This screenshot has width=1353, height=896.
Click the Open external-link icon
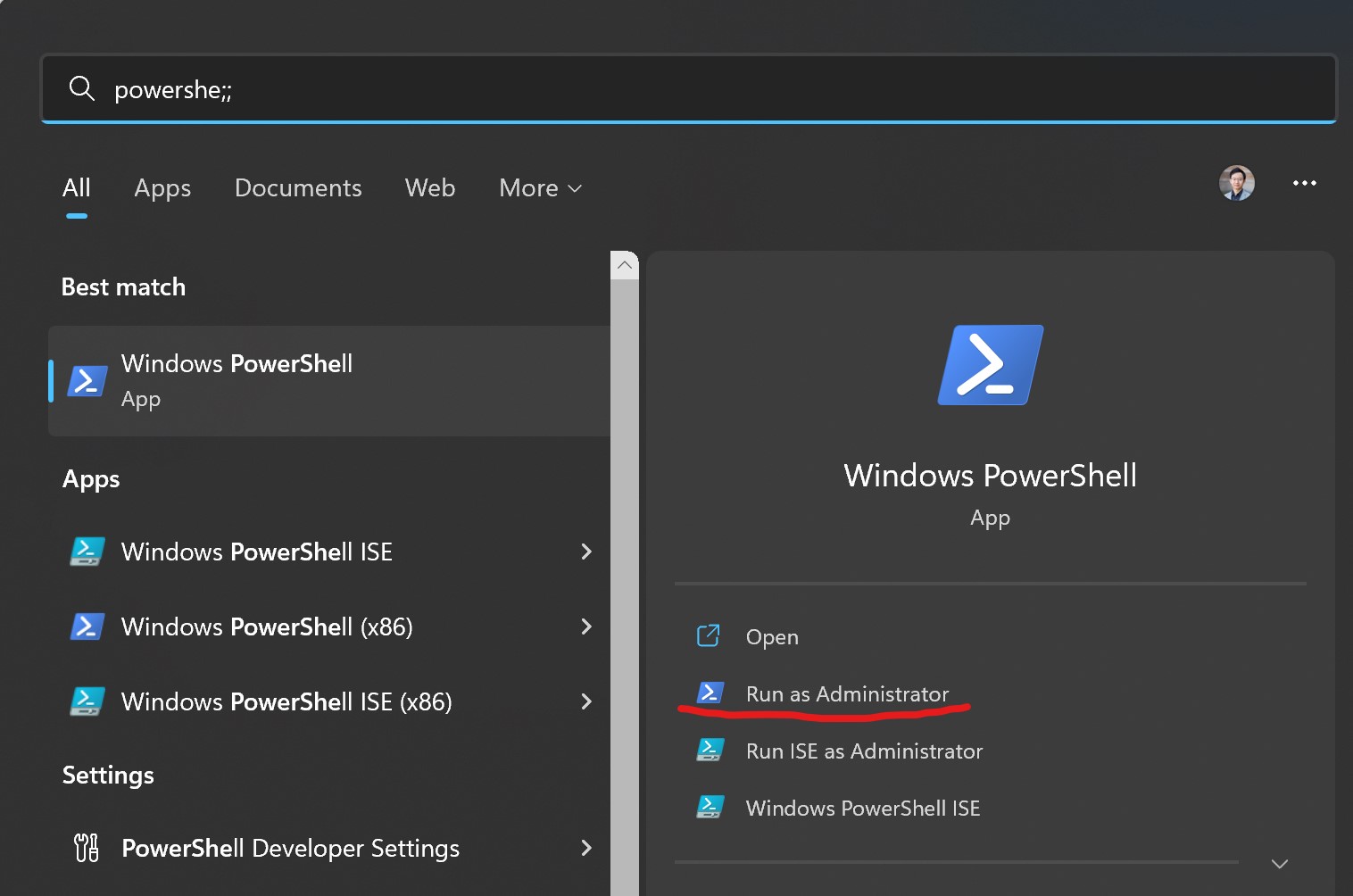[708, 636]
